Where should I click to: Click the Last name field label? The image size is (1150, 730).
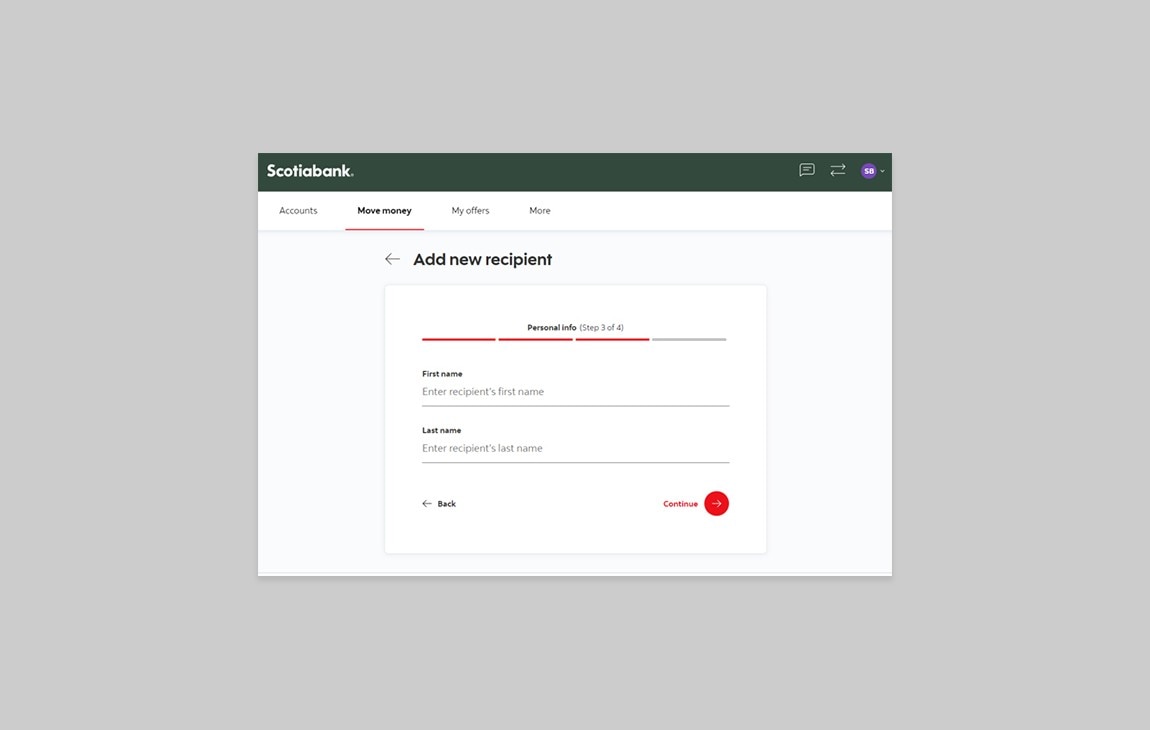tap(442, 431)
